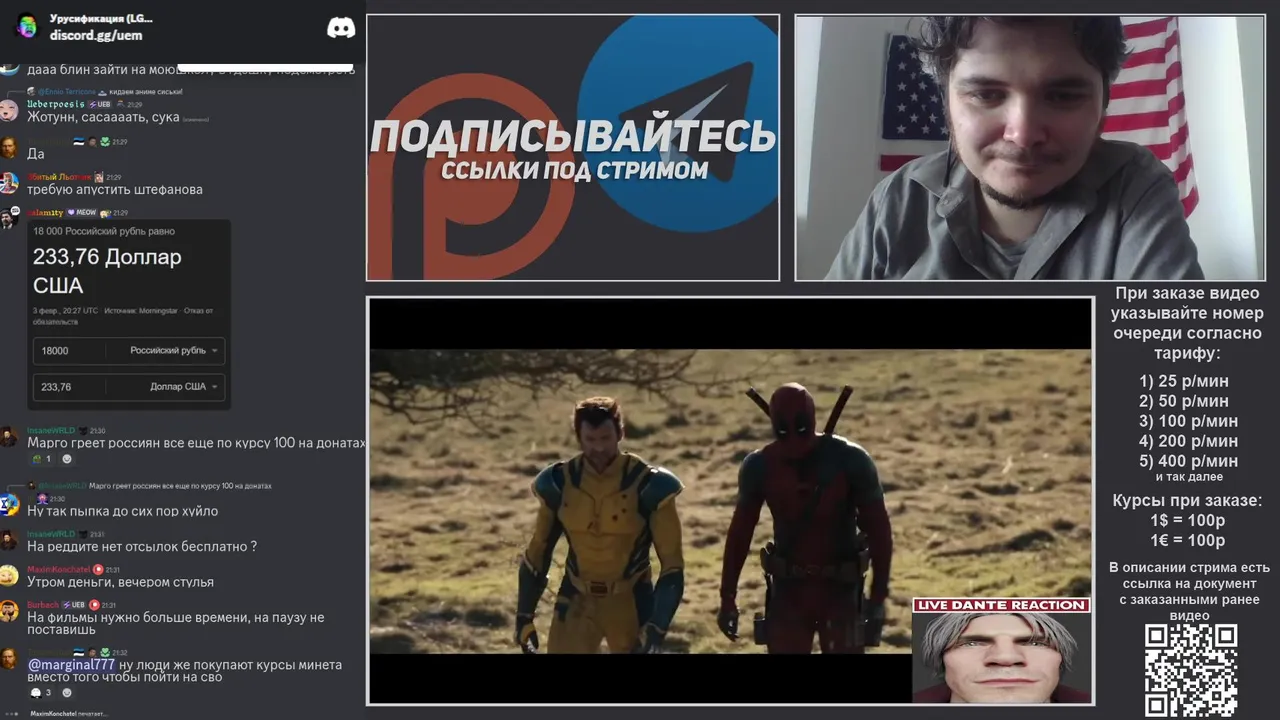
Task: Click the blue-white avatar replying to InsaneWRLD
Action: tap(9, 505)
